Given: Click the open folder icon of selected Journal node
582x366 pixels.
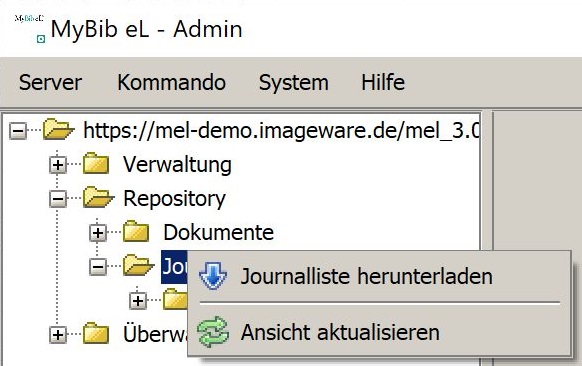Looking at the screenshot, I should pos(138,265).
